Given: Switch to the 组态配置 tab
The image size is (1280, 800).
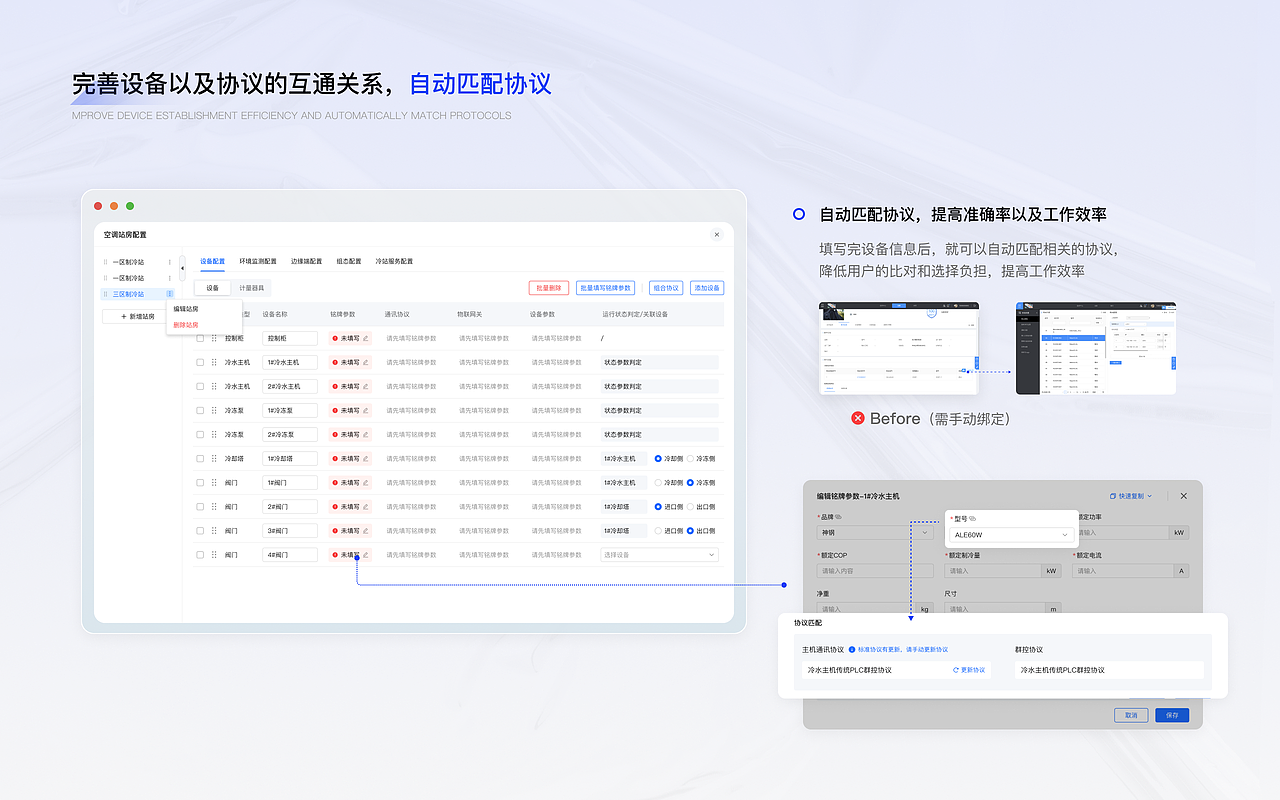Looking at the screenshot, I should [x=349, y=262].
